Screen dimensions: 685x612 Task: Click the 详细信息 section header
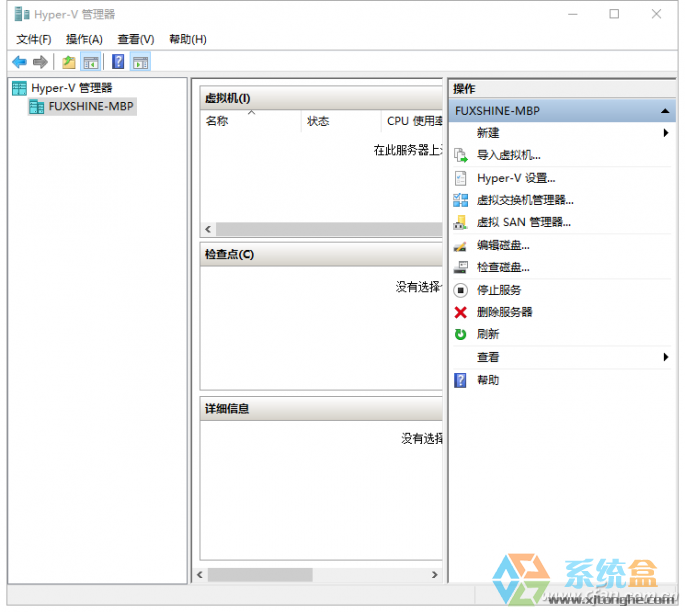321,409
